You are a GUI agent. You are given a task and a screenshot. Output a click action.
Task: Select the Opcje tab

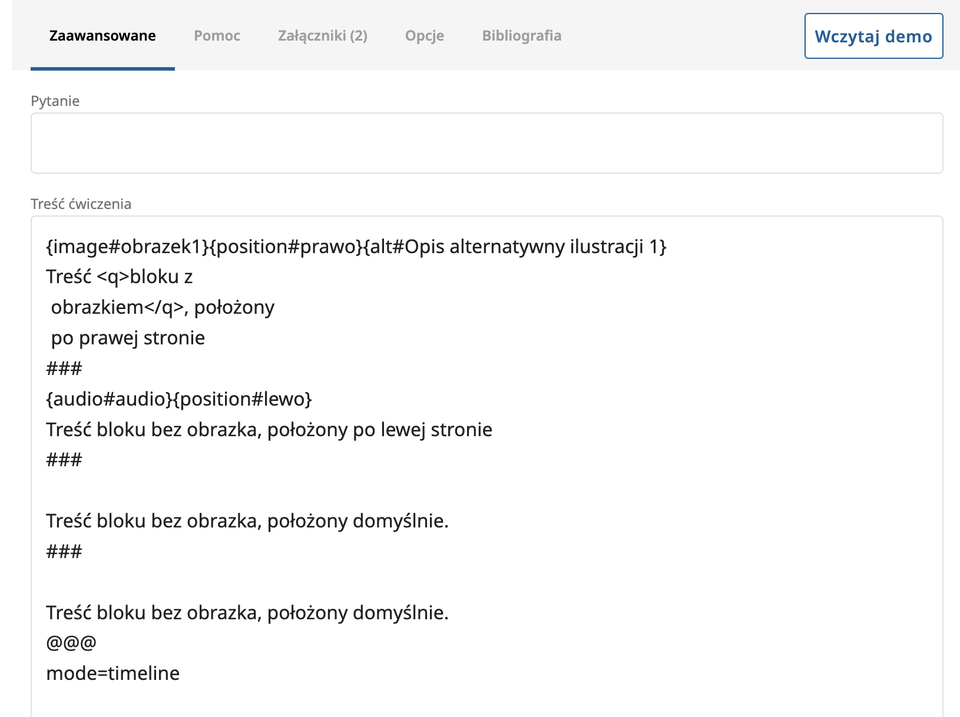[x=424, y=36]
